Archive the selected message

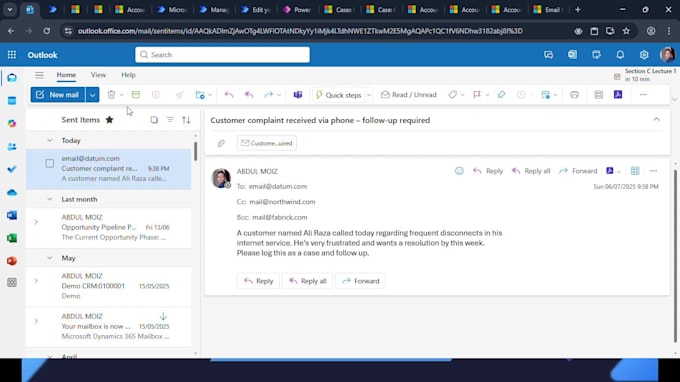[136, 95]
